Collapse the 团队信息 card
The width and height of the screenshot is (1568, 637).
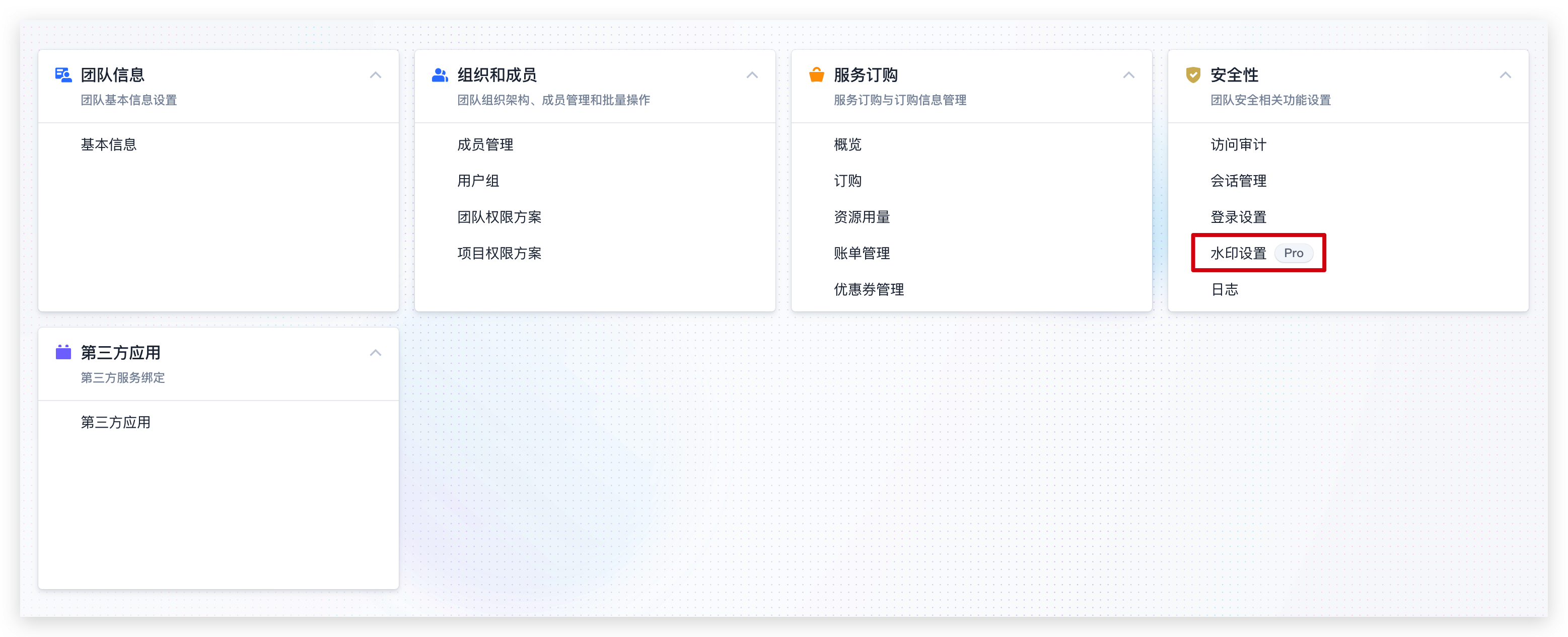[x=376, y=75]
